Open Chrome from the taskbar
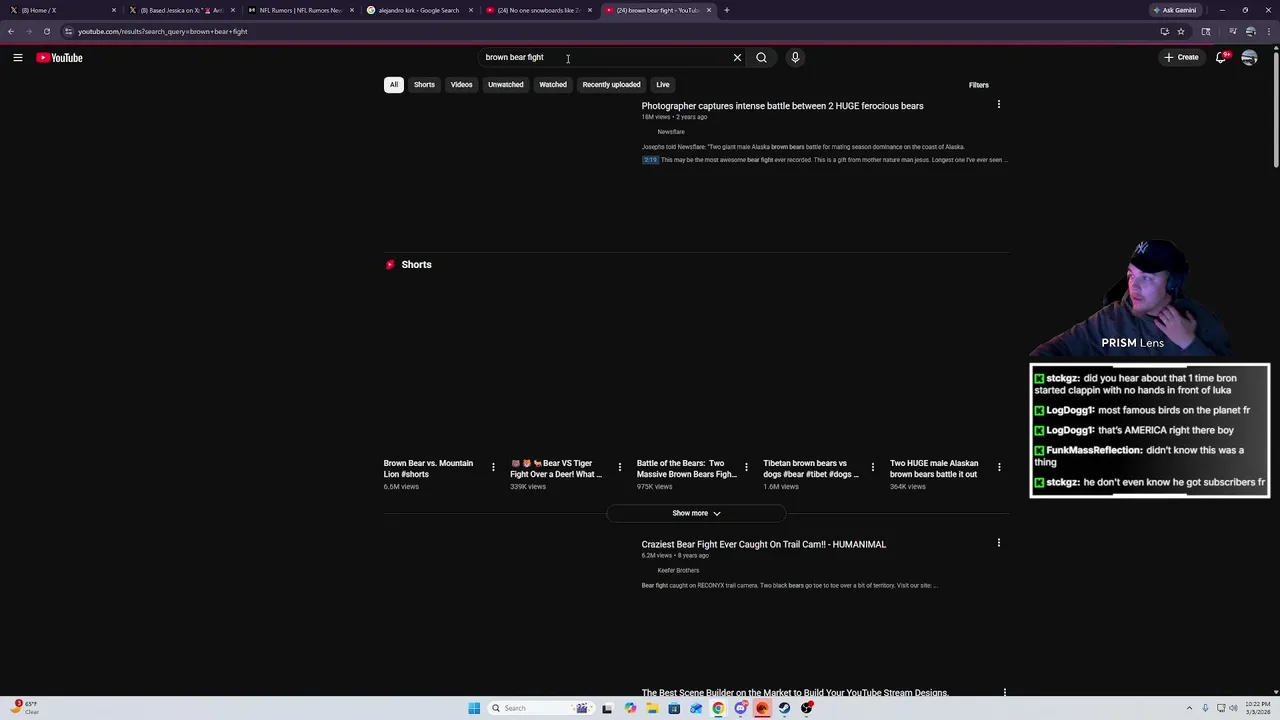 (718, 708)
